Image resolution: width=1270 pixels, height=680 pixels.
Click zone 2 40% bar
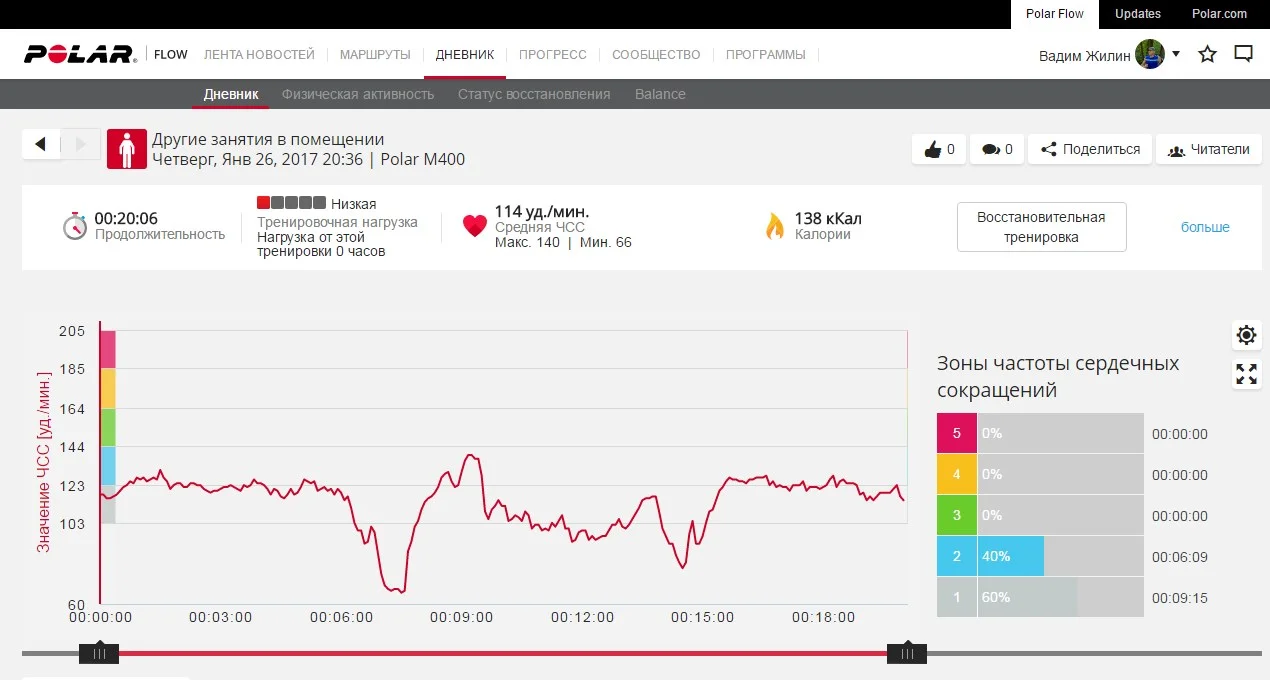coord(1011,556)
